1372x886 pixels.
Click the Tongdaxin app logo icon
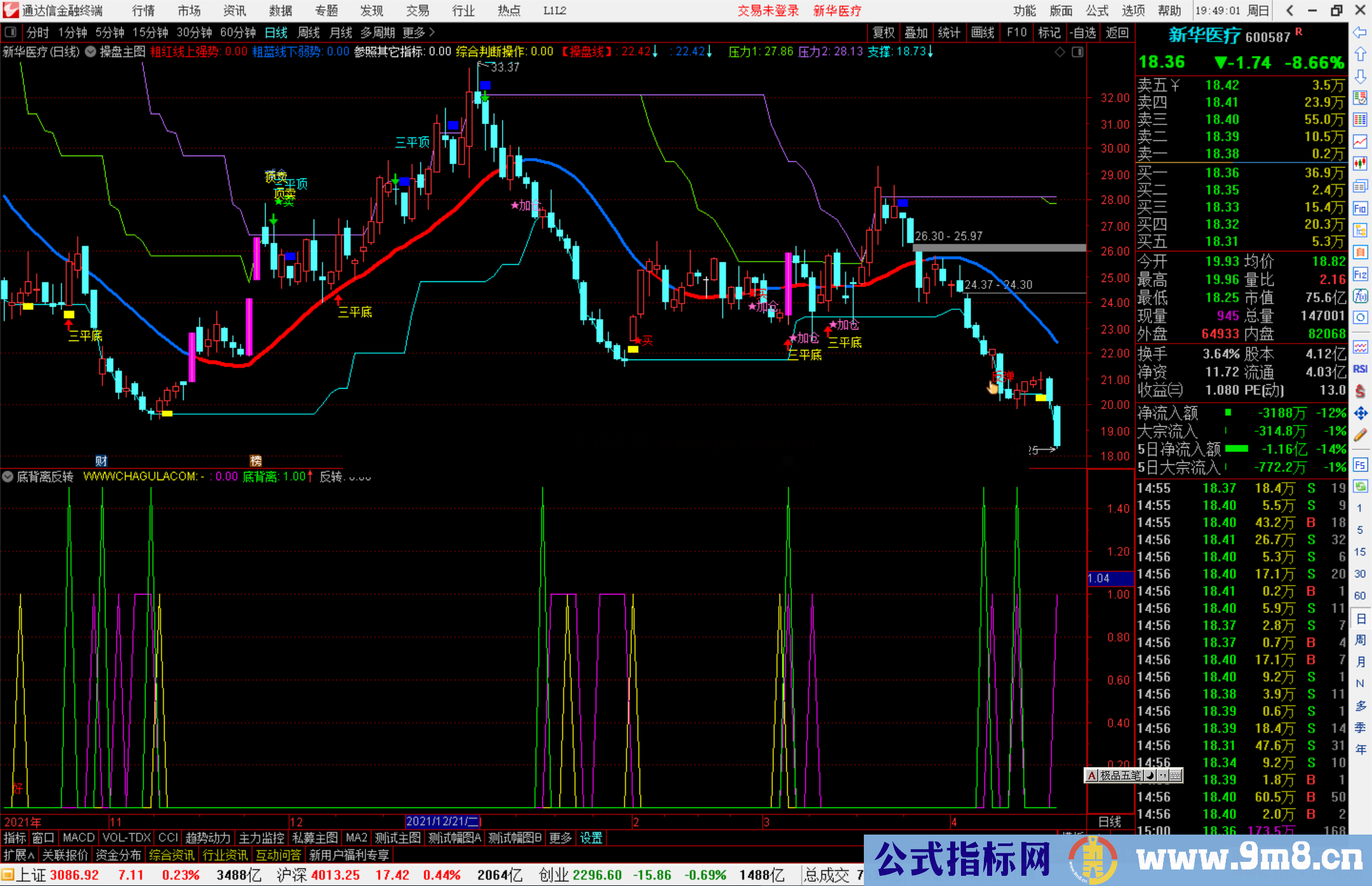[11, 10]
